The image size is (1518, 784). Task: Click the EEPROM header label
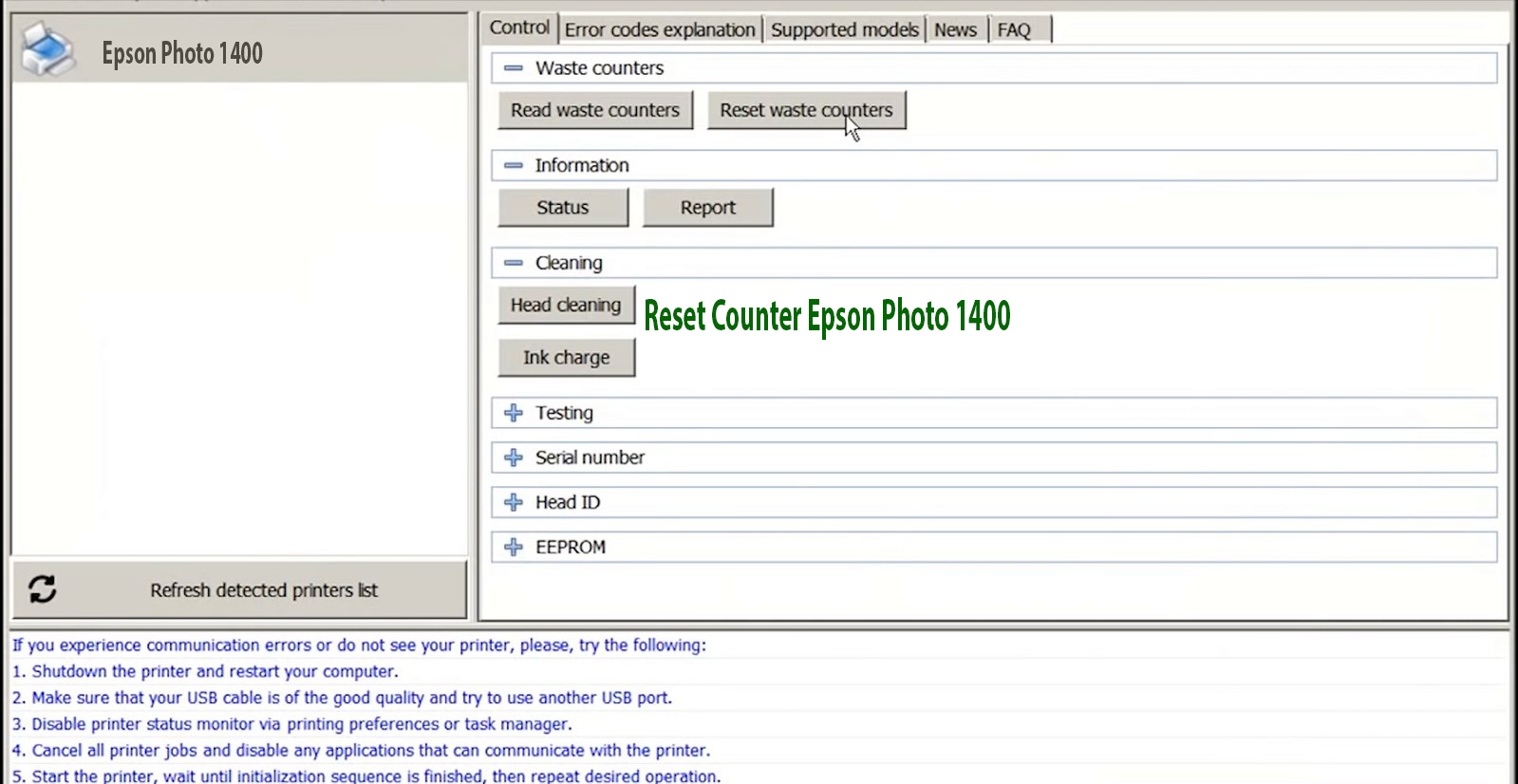[571, 547]
